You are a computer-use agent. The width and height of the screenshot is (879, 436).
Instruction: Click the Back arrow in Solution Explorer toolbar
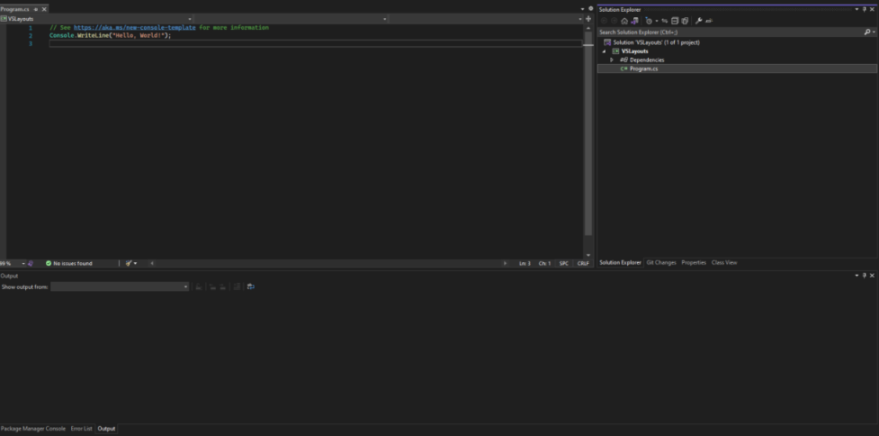604,21
